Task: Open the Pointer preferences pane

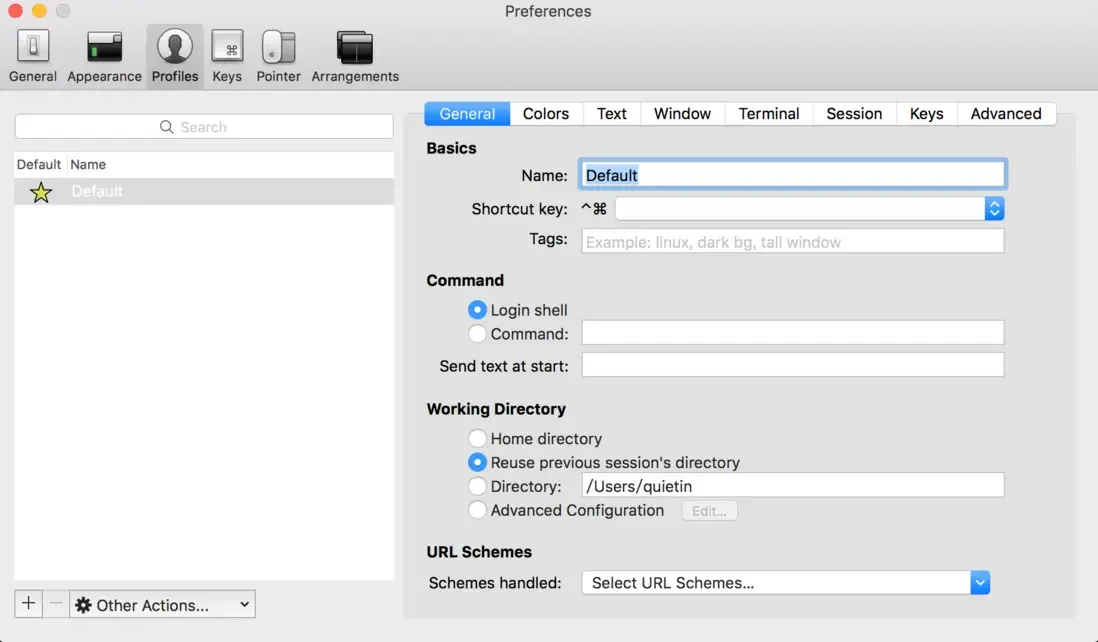Action: (x=278, y=56)
